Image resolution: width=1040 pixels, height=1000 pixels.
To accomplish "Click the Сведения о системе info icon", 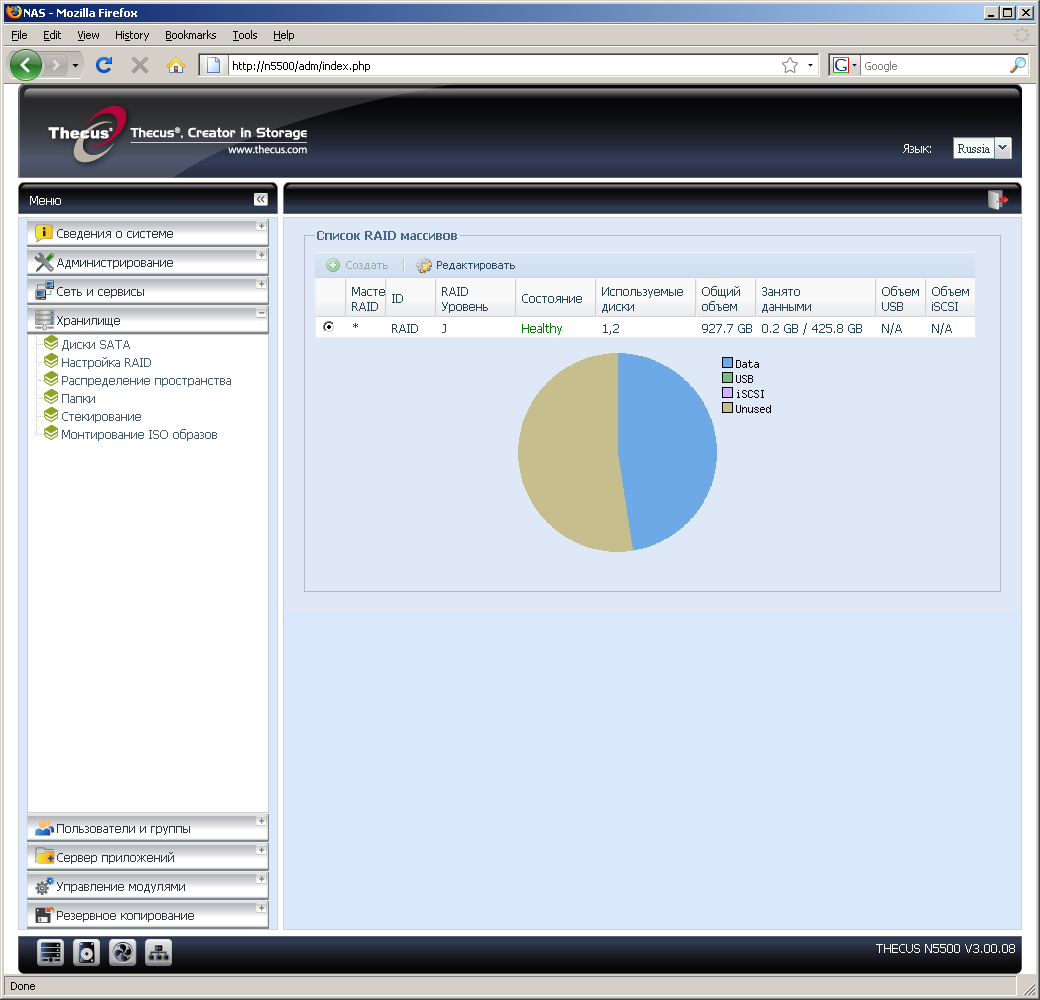I will [44, 233].
